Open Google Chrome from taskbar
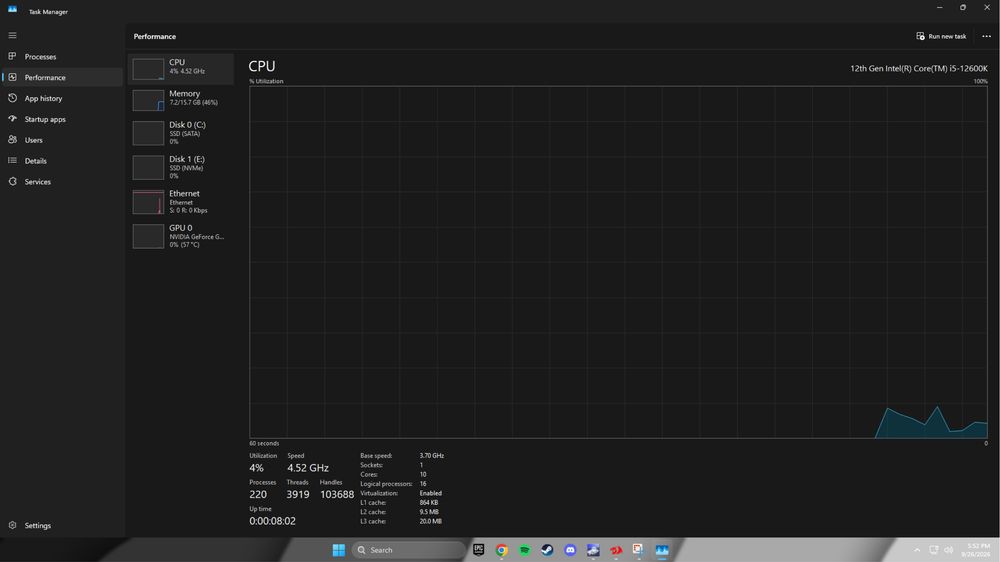Screen dimensions: 1000x562 click(x=501, y=550)
